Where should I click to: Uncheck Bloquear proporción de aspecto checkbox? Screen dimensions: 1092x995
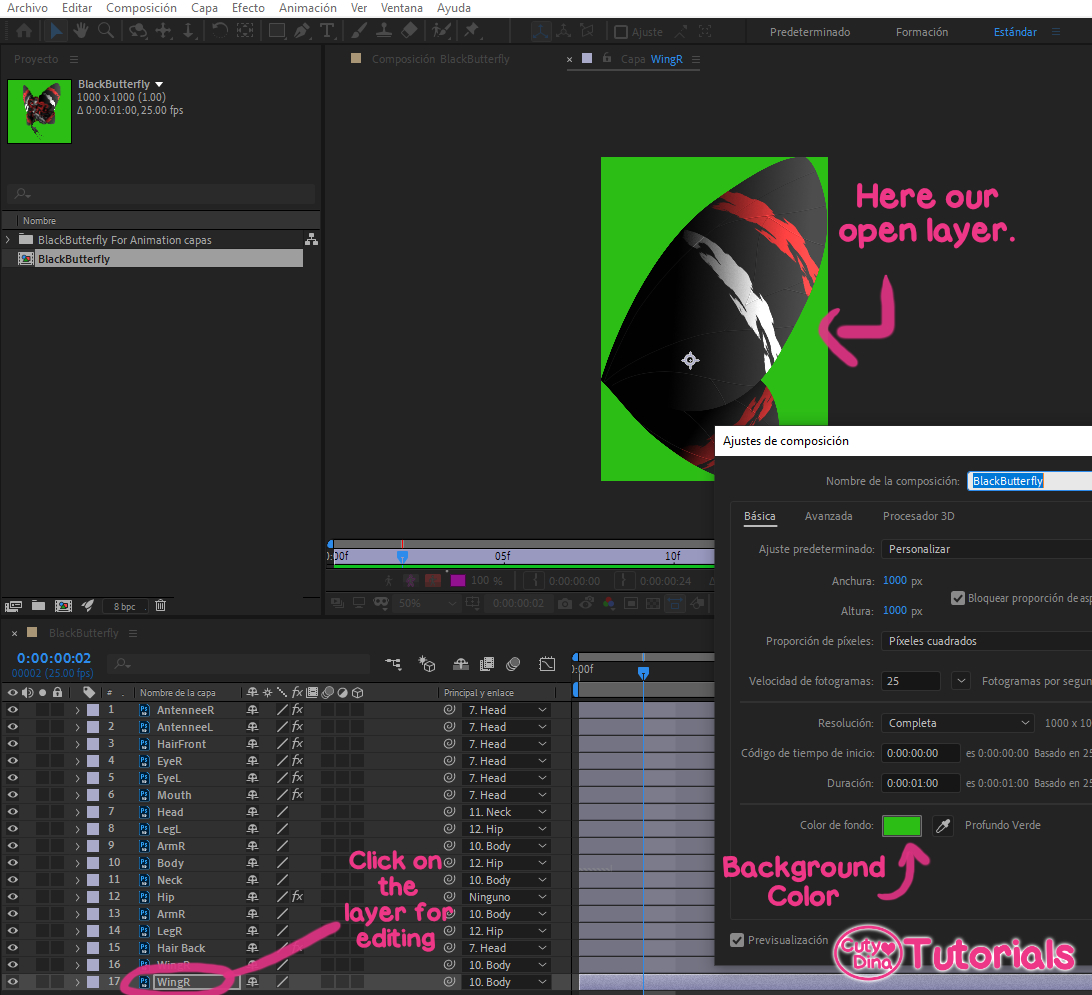(958, 598)
